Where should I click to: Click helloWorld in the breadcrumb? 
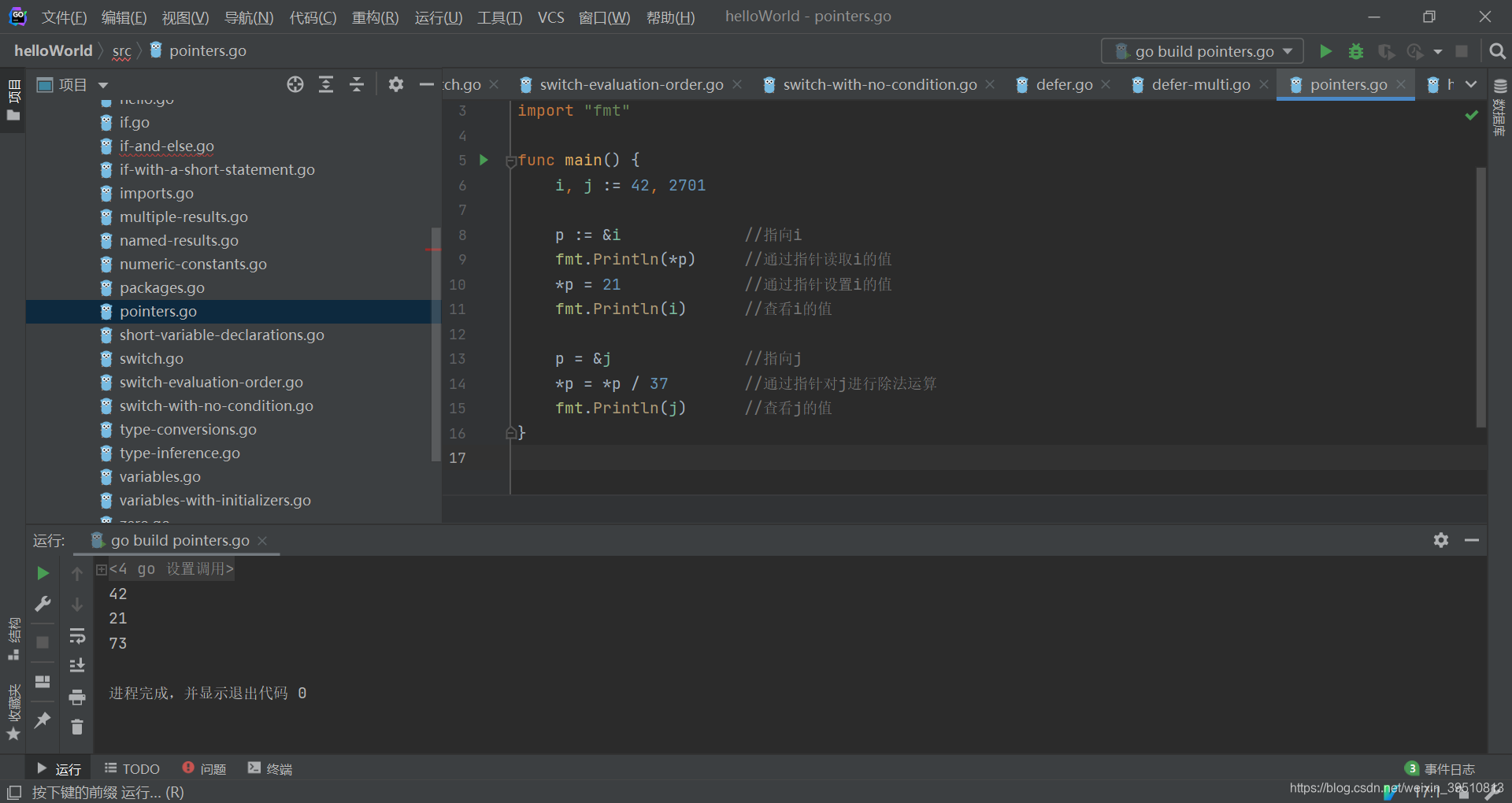point(54,51)
